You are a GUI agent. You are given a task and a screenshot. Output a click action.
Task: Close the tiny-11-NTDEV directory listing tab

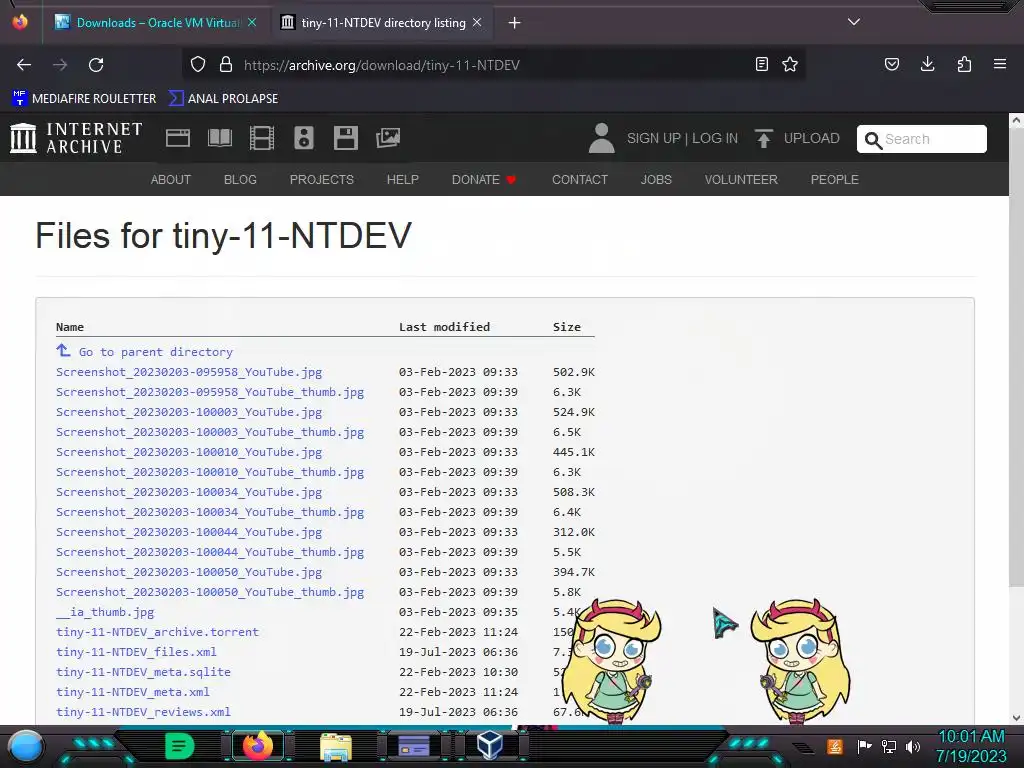[x=477, y=22]
